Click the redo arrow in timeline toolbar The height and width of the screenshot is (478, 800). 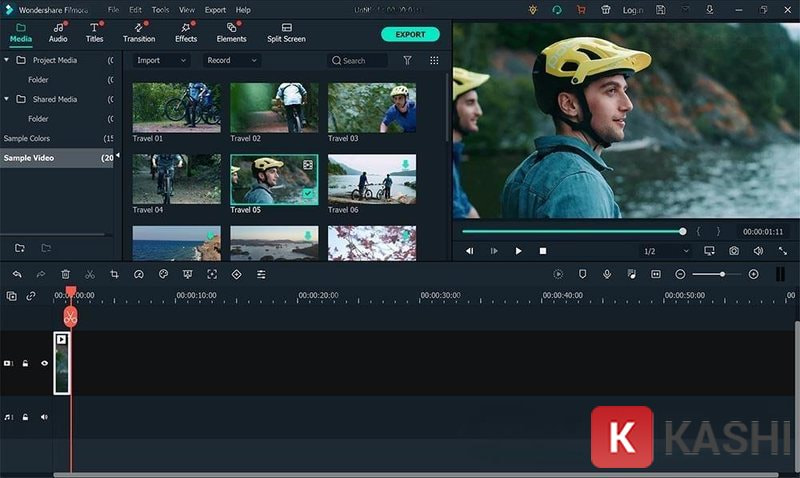point(41,274)
